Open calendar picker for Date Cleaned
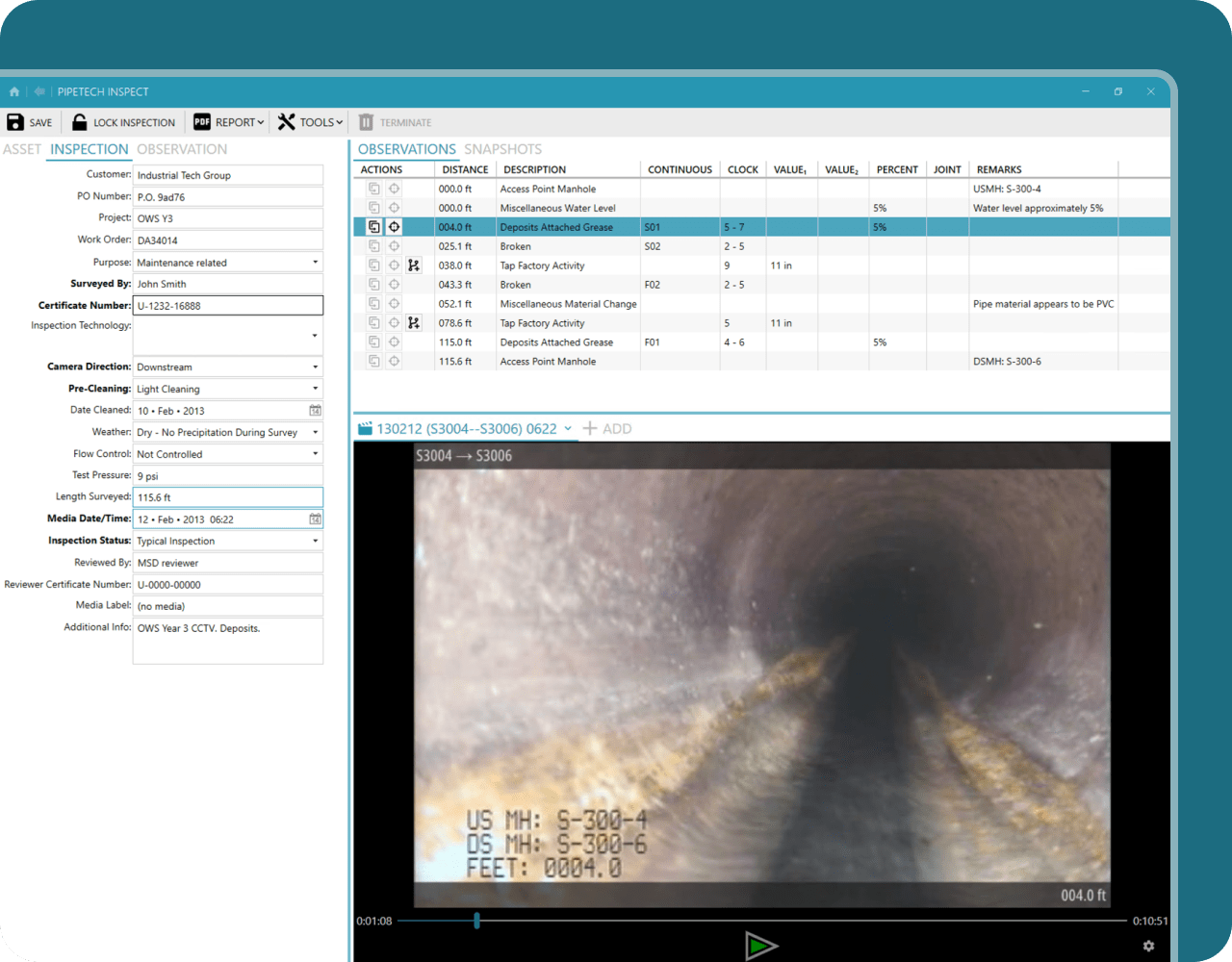 pyautogui.click(x=315, y=411)
